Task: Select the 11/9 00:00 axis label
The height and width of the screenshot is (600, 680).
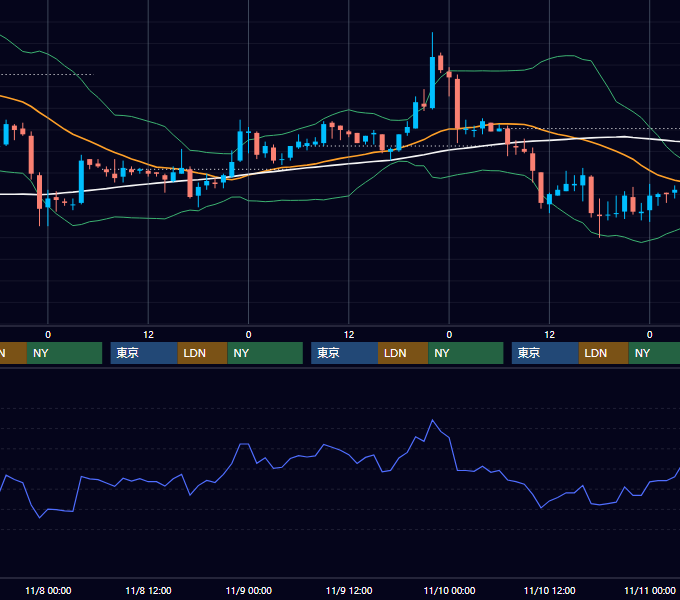Action: coord(248,590)
